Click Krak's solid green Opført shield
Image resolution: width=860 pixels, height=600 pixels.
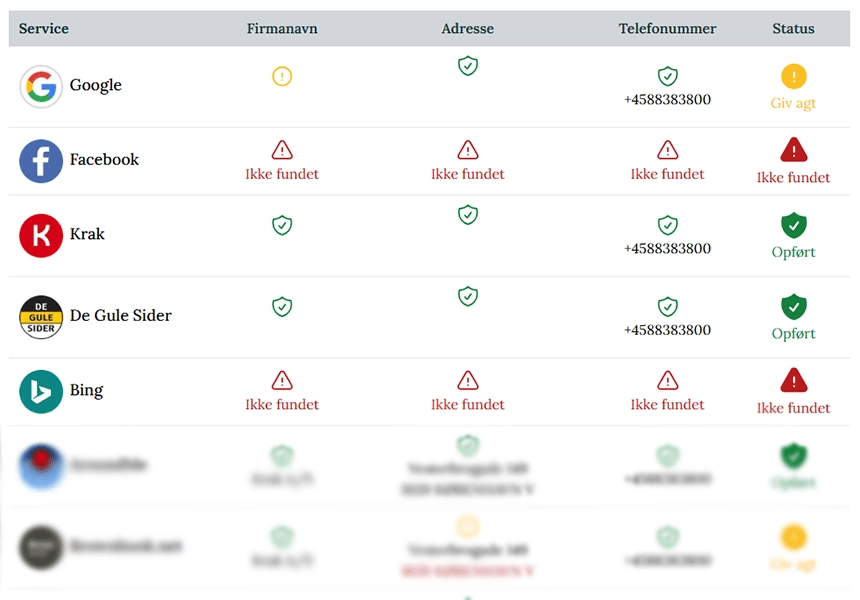794,225
